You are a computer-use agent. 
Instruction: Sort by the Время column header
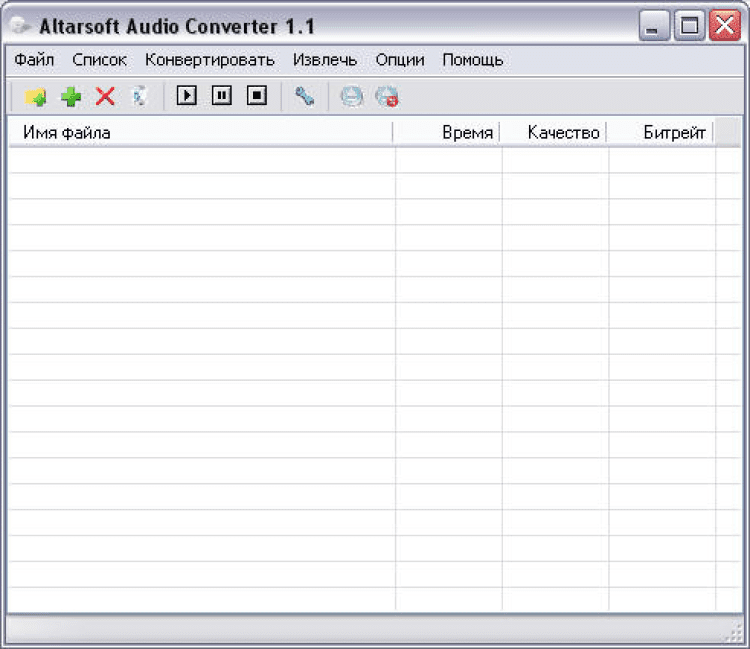point(446,132)
